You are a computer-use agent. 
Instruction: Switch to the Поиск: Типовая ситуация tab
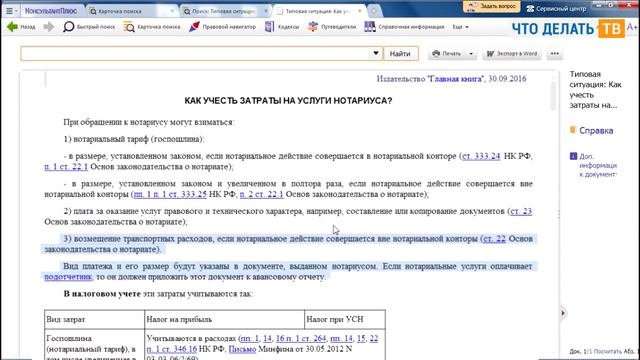pos(224,11)
